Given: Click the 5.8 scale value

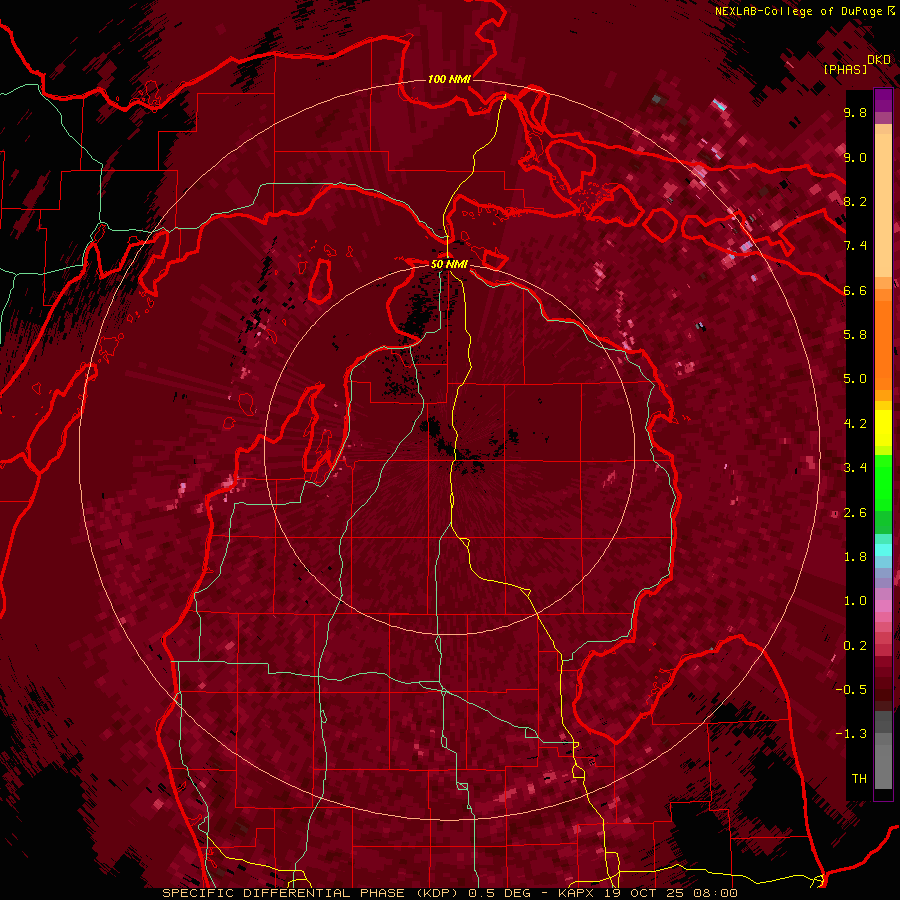Looking at the screenshot, I should (x=855, y=335).
